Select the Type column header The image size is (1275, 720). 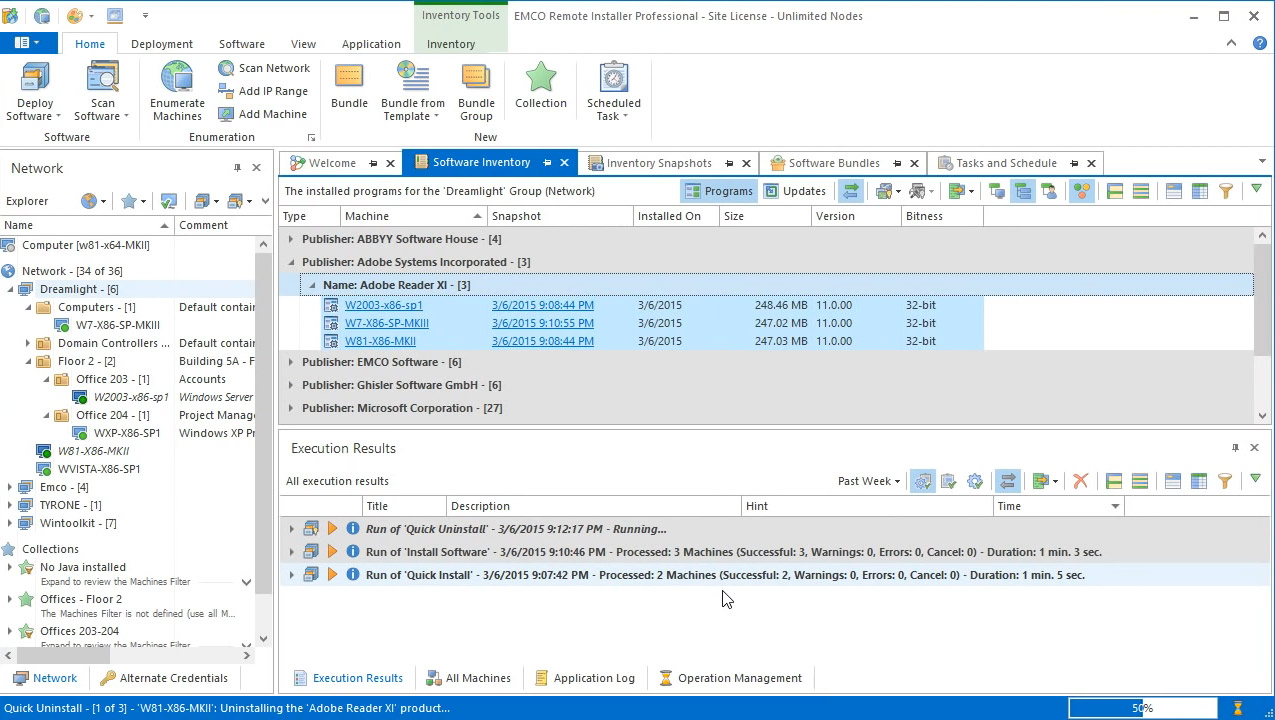(x=295, y=216)
